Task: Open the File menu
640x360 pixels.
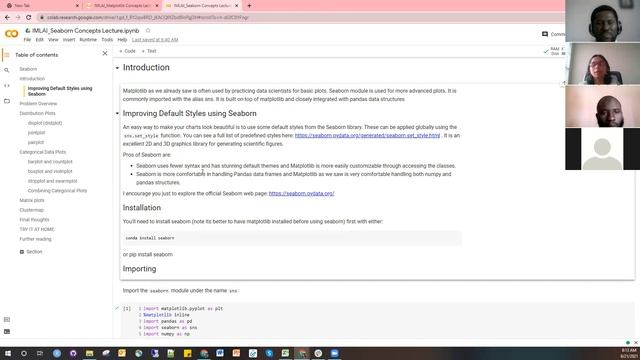Action: pos(27,40)
